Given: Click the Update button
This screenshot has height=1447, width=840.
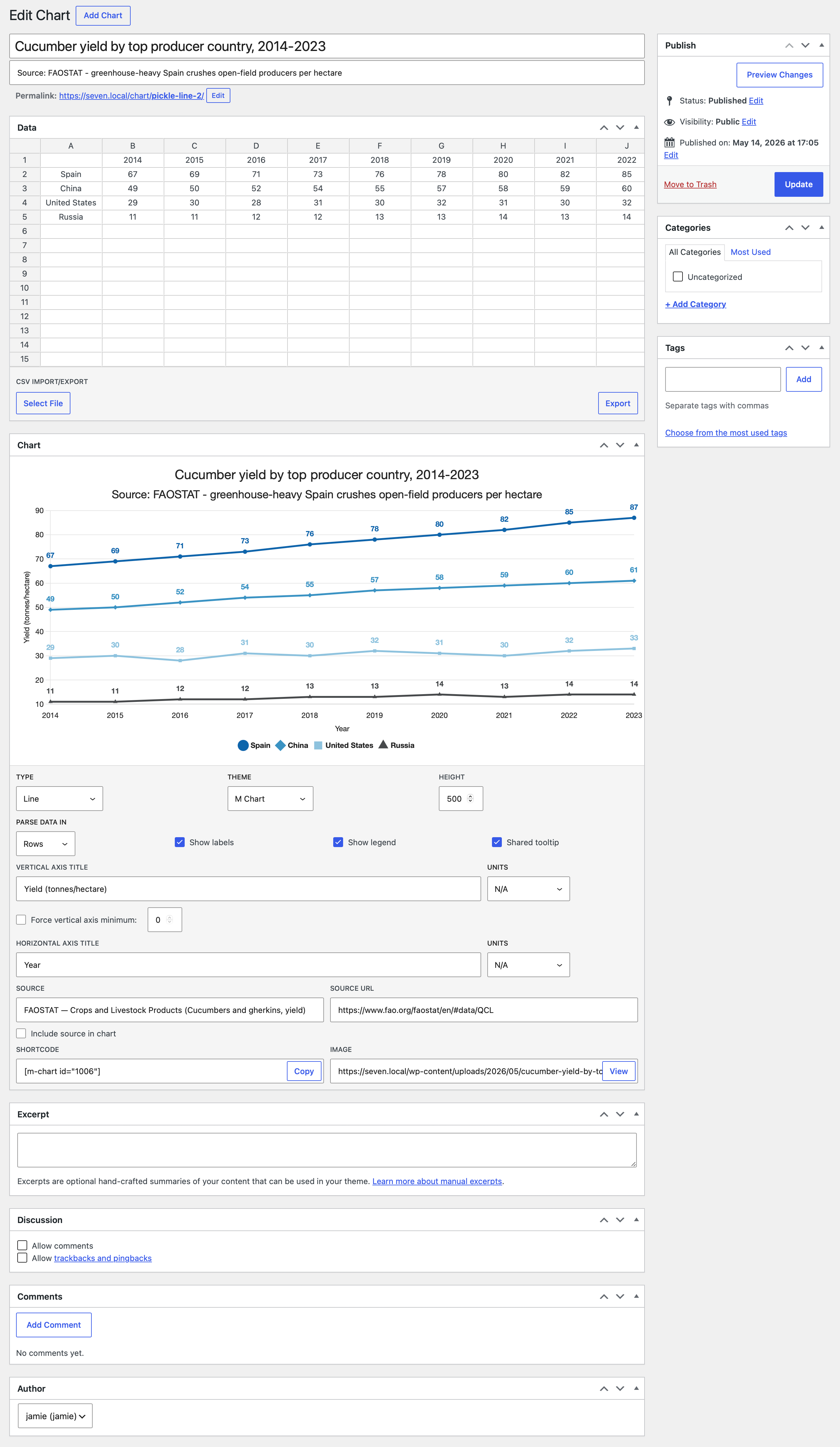Looking at the screenshot, I should pyautogui.click(x=798, y=184).
